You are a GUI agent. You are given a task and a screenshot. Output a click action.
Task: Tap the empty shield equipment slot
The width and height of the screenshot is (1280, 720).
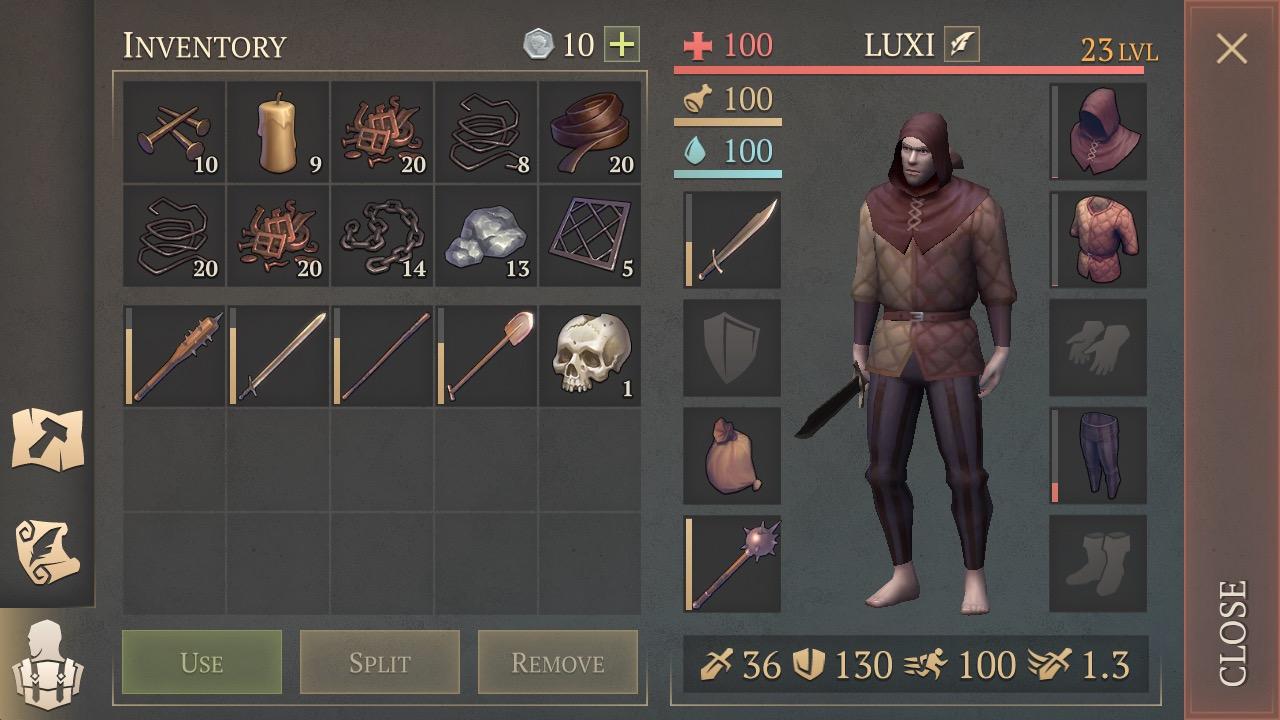click(732, 348)
